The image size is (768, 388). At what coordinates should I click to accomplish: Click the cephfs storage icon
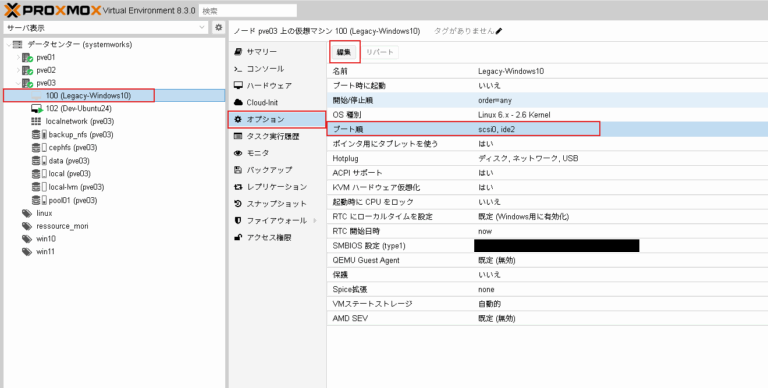coord(39,147)
